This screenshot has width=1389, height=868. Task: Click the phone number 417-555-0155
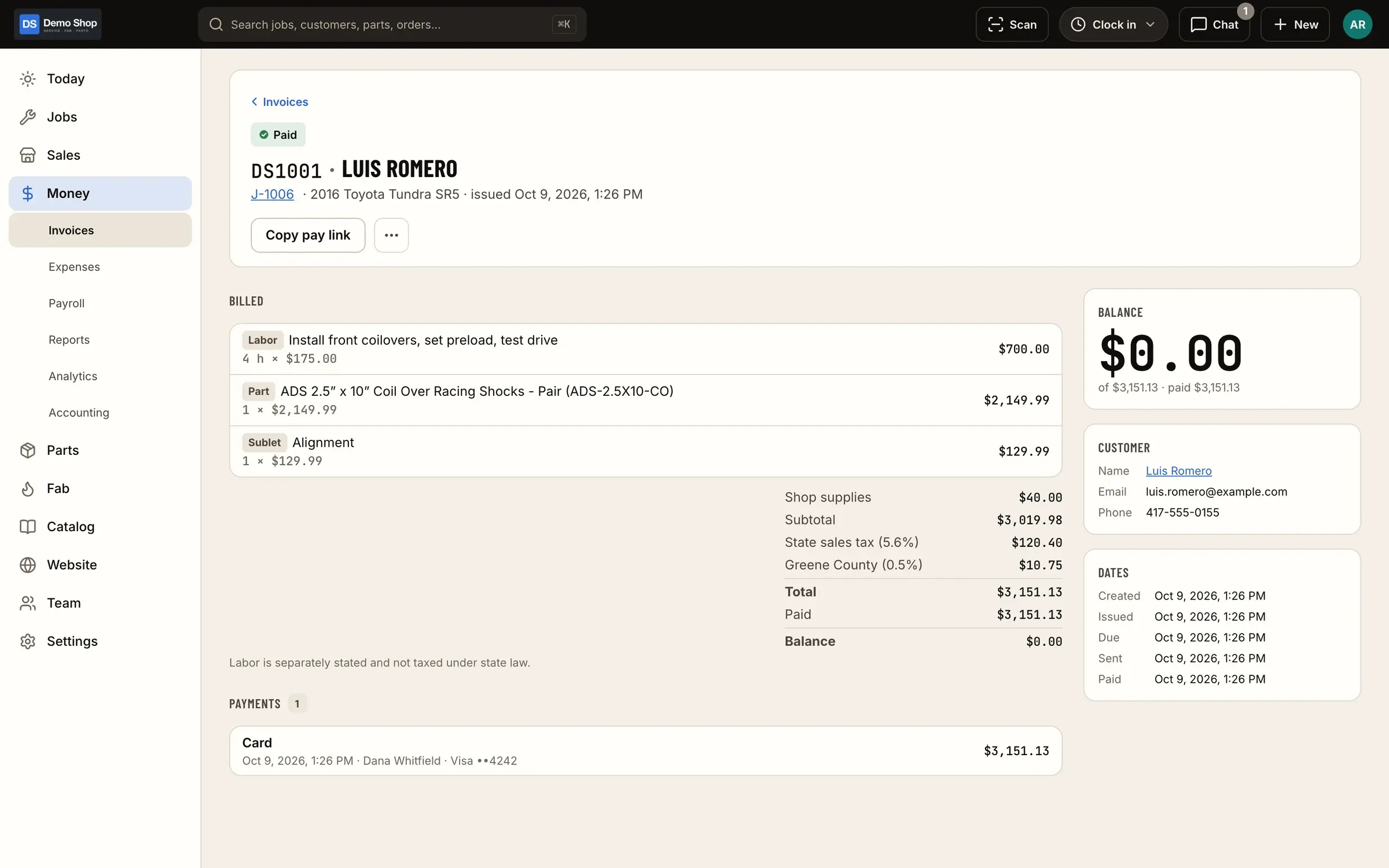point(1182,513)
